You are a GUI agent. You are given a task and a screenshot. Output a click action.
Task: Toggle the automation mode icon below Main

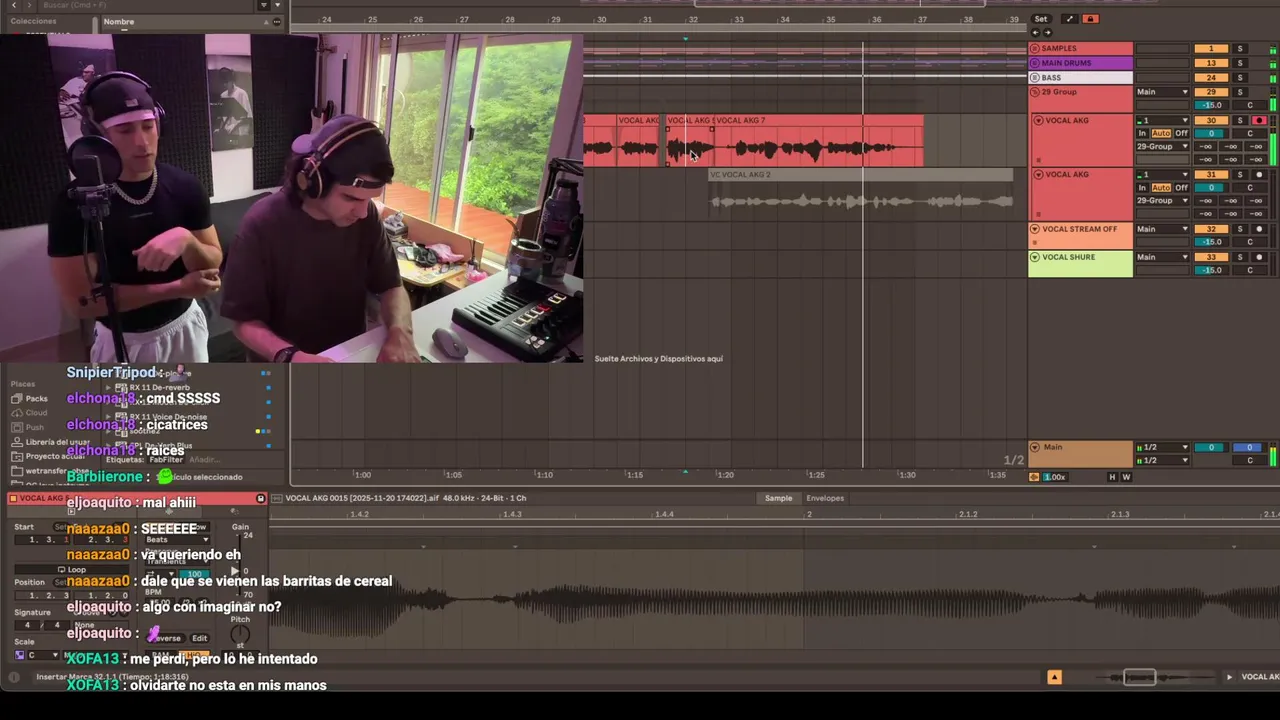(1034, 477)
